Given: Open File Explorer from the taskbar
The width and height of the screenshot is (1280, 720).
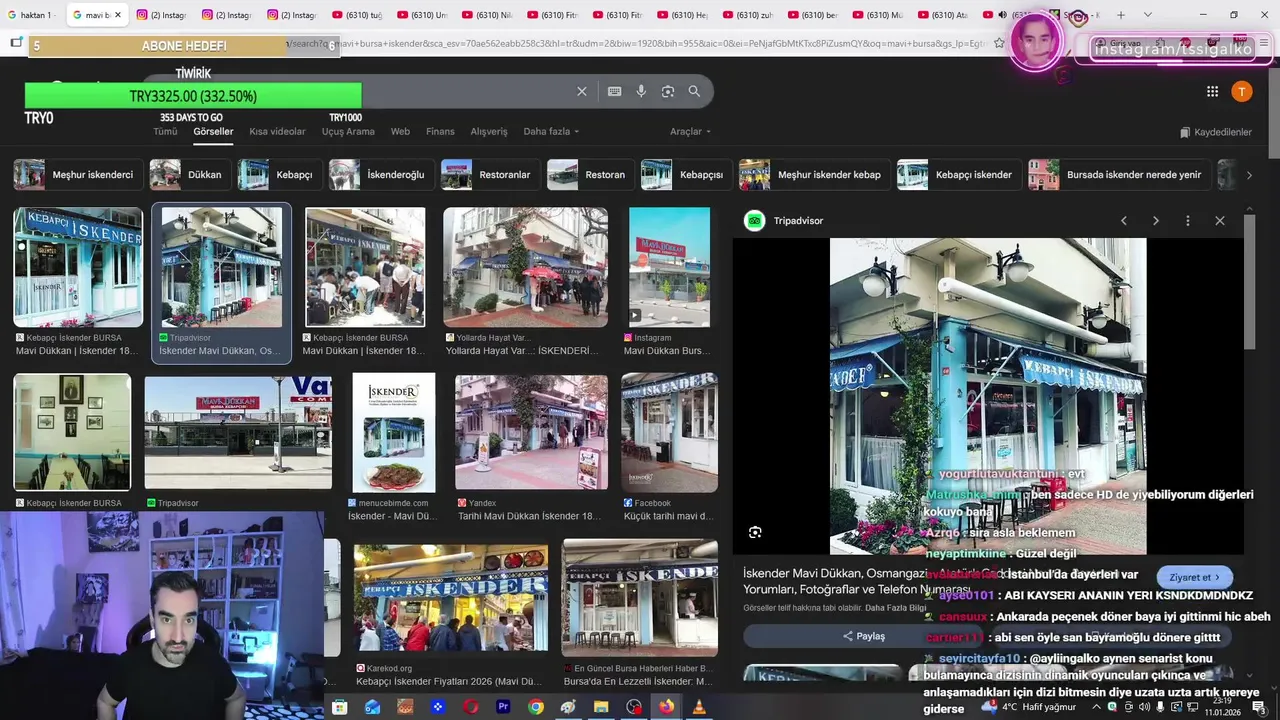Looking at the screenshot, I should point(601,707).
